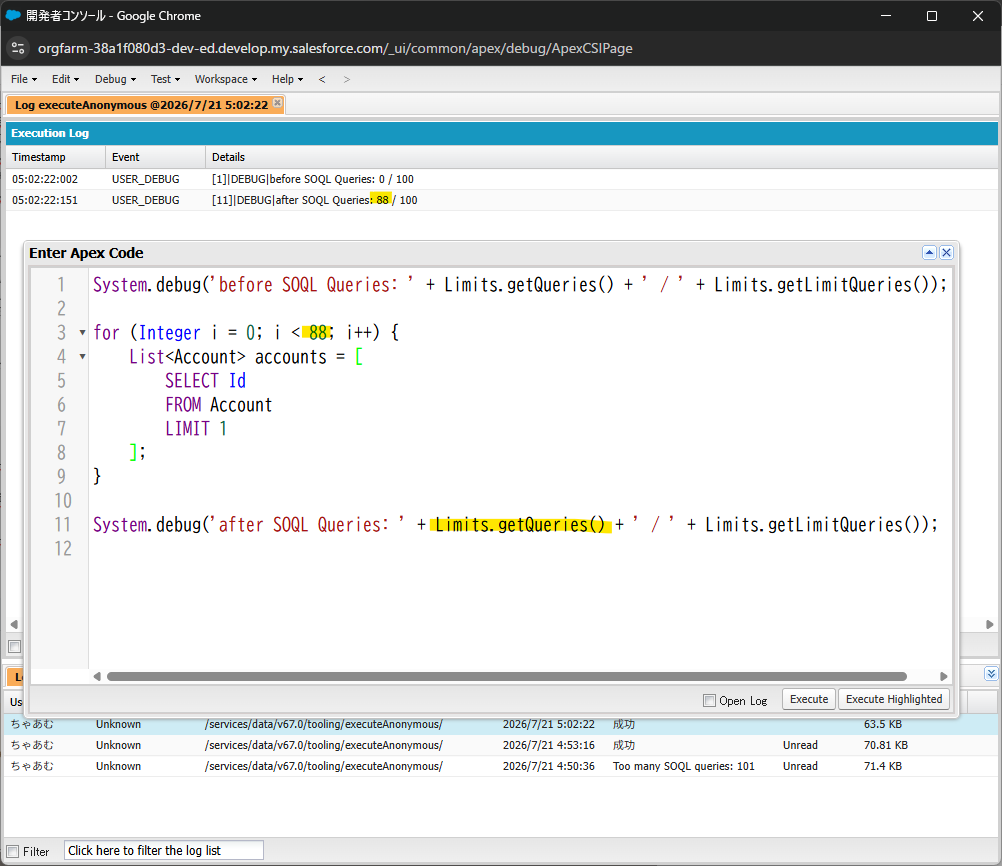Toggle the Open Log checkbox
Image resolution: width=1002 pixels, height=866 pixels.
pos(709,700)
